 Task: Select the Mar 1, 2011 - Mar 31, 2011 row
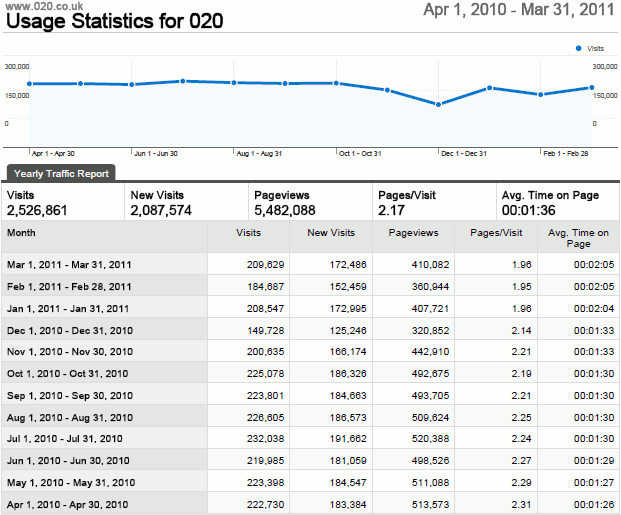tap(310, 264)
